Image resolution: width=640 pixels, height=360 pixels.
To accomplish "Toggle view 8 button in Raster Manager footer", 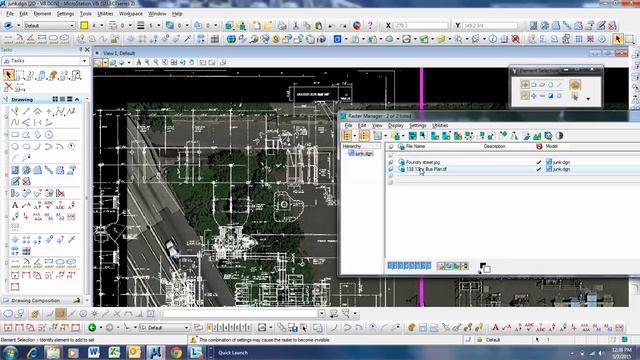I will 429,266.
